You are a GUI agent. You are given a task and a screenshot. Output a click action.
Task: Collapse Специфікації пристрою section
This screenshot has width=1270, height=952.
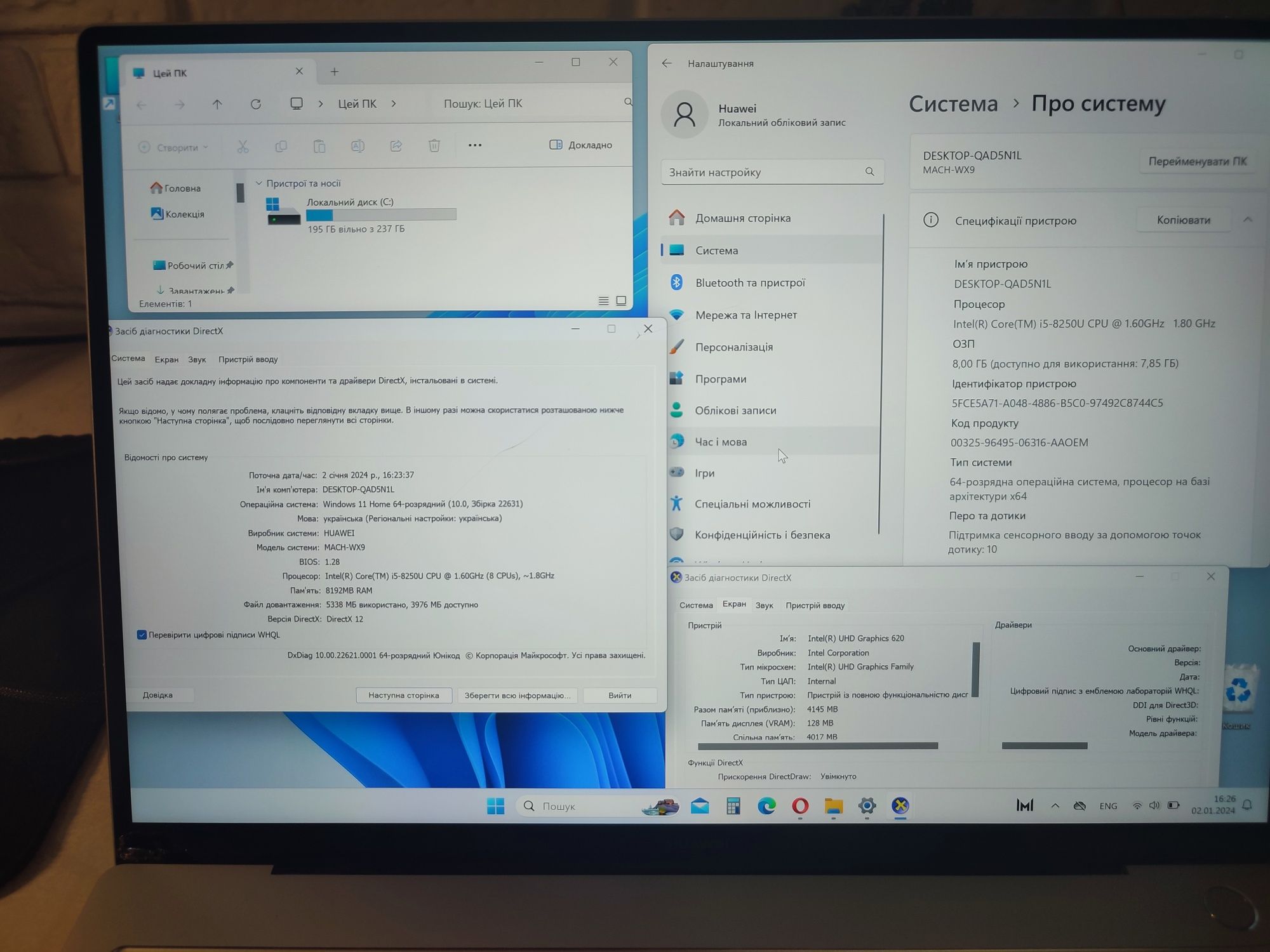pos(1248,220)
